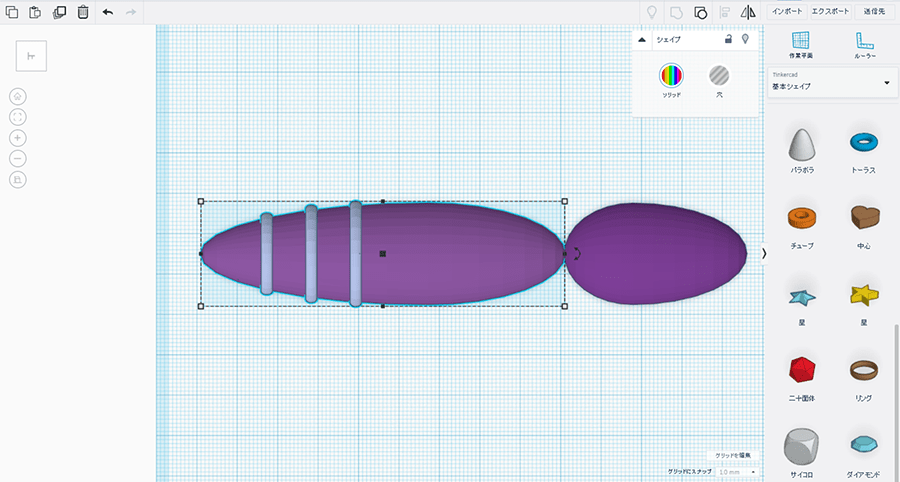
Task: Open the snap grid 1.0 mm dropdown
Action: [x=737, y=472]
